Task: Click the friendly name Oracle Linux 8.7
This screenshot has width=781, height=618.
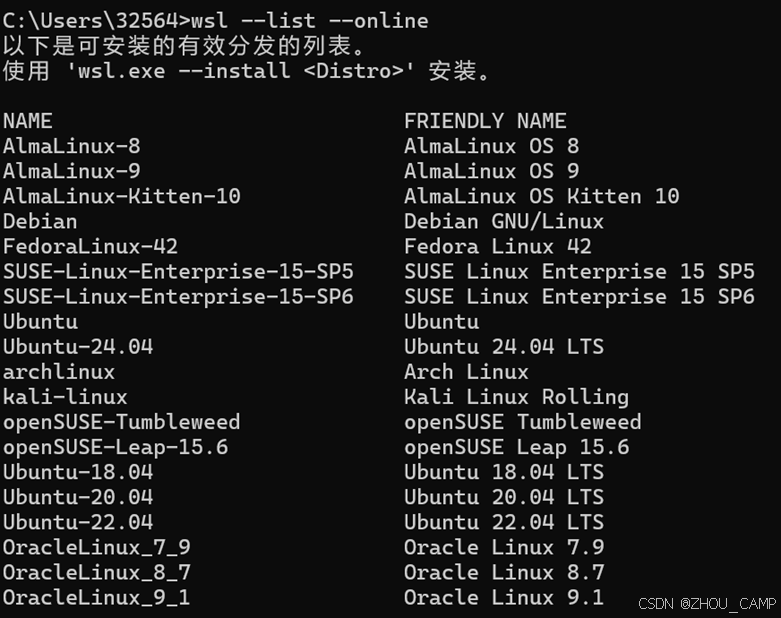Action: [504, 573]
